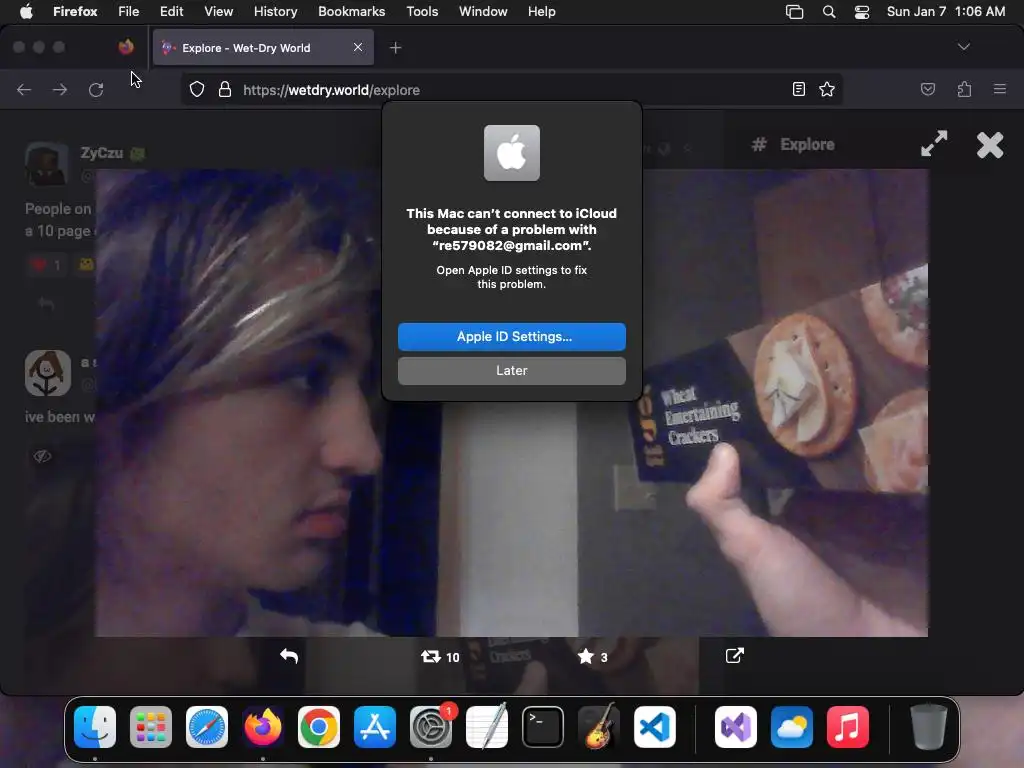Click the heart reaction showing 1
The width and height of the screenshot is (1024, 768).
(46, 264)
